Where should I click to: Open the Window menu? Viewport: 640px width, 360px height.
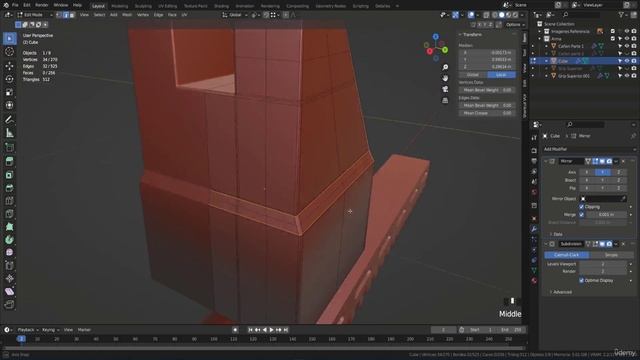(x=60, y=5)
